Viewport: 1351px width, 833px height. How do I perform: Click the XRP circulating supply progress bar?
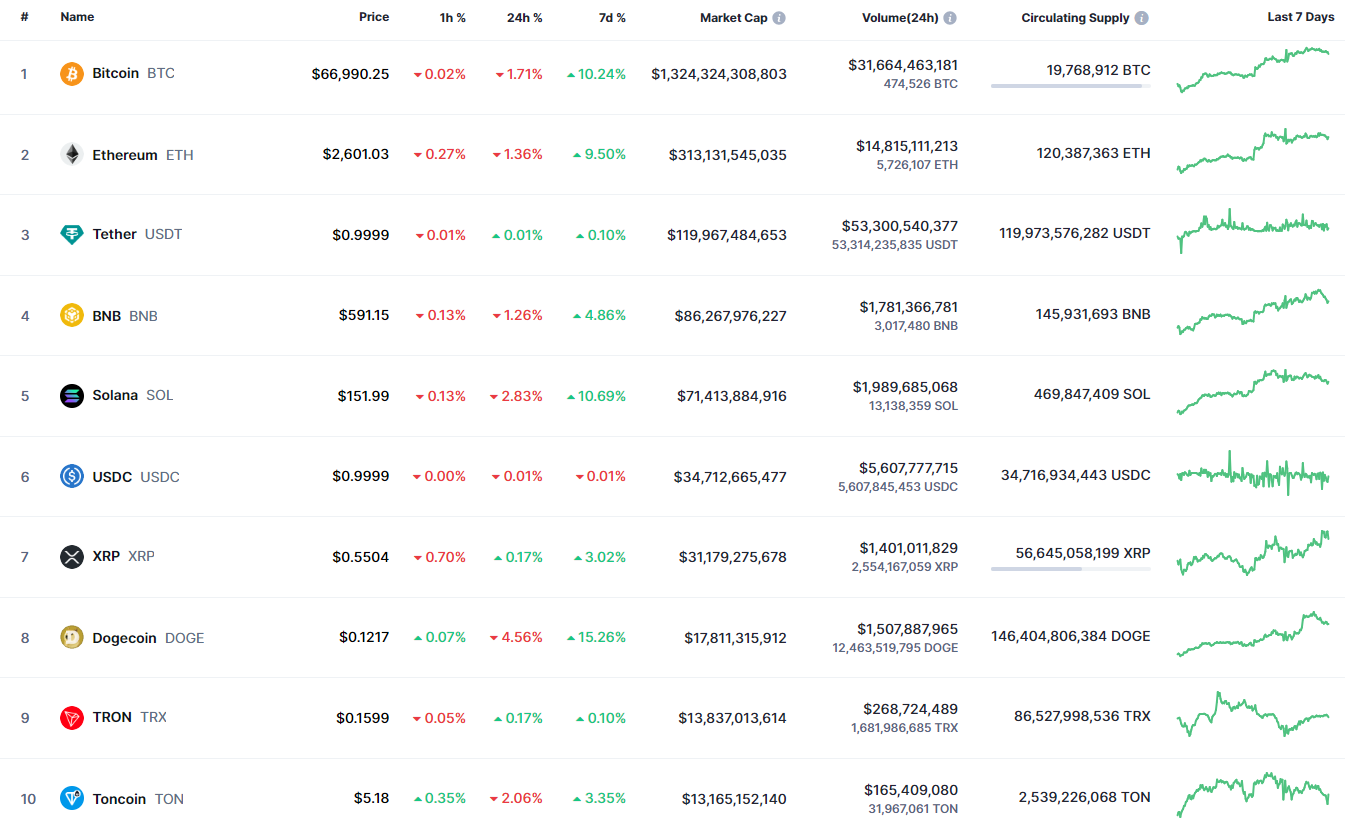click(1070, 569)
